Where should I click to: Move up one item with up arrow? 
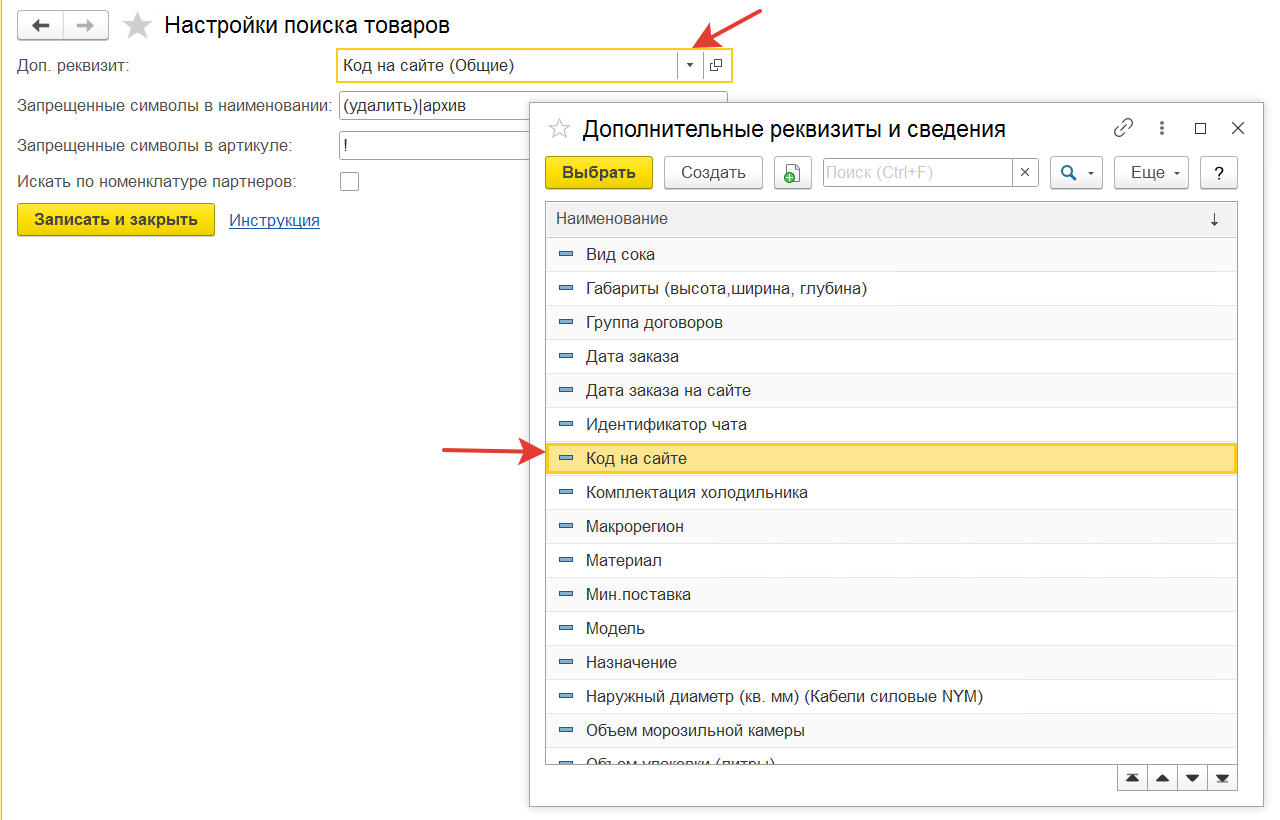1162,778
